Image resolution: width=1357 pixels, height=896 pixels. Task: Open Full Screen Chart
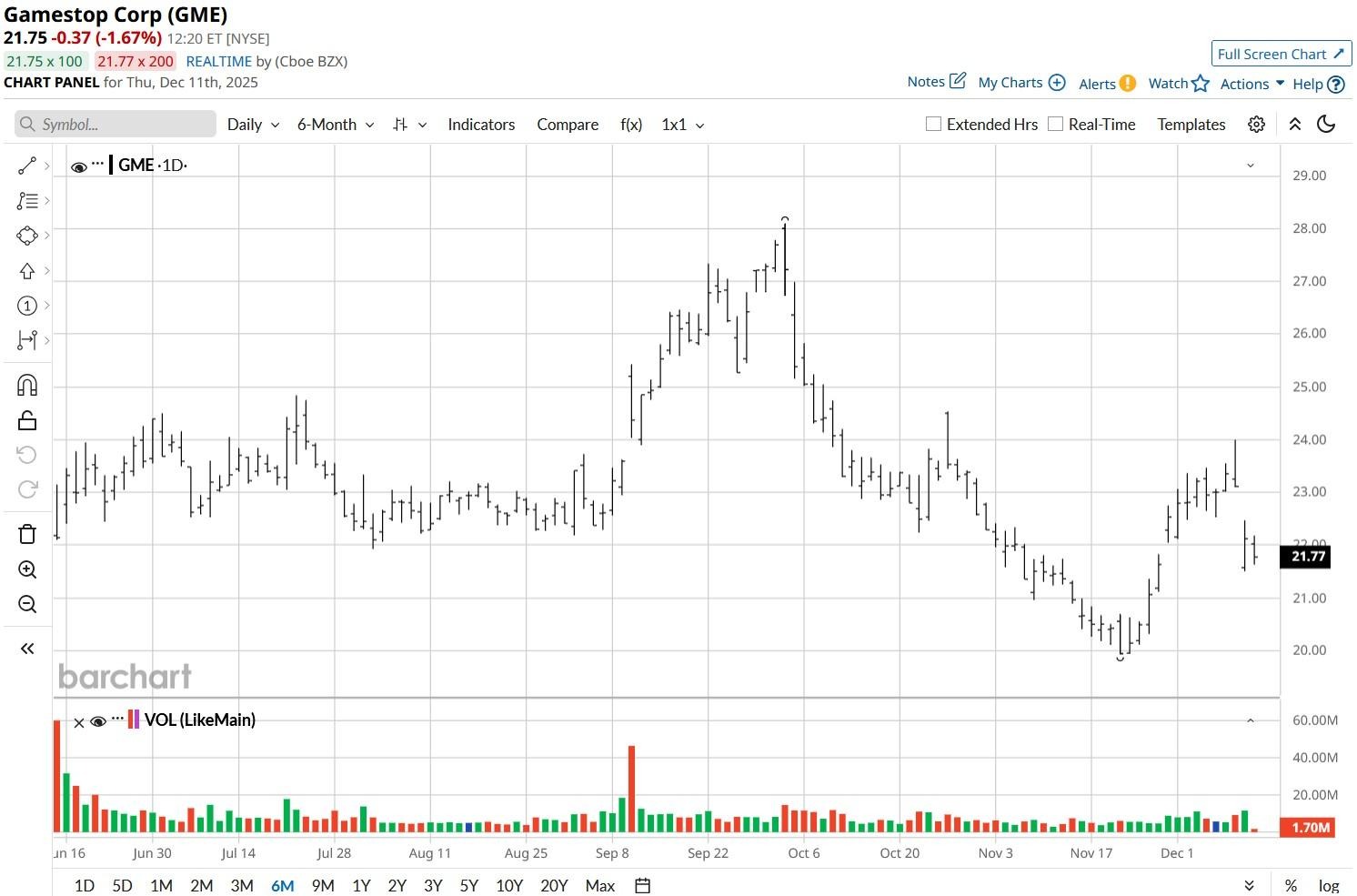[1281, 54]
